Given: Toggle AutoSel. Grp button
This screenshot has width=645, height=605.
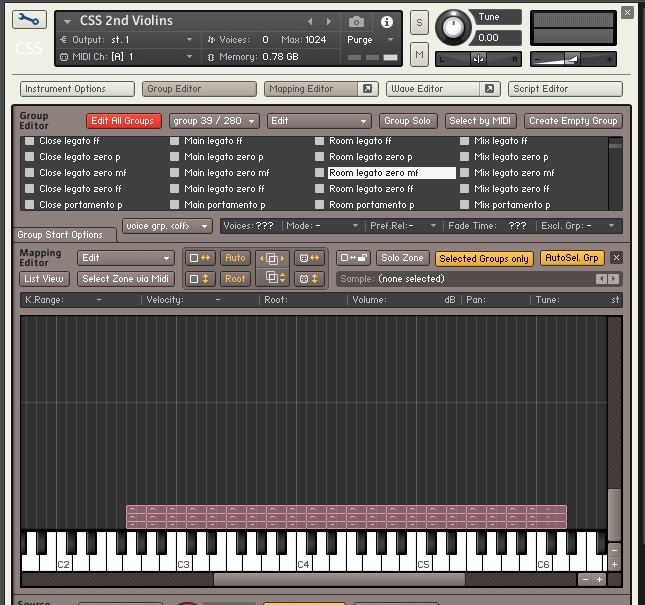Looking at the screenshot, I should click(x=571, y=258).
